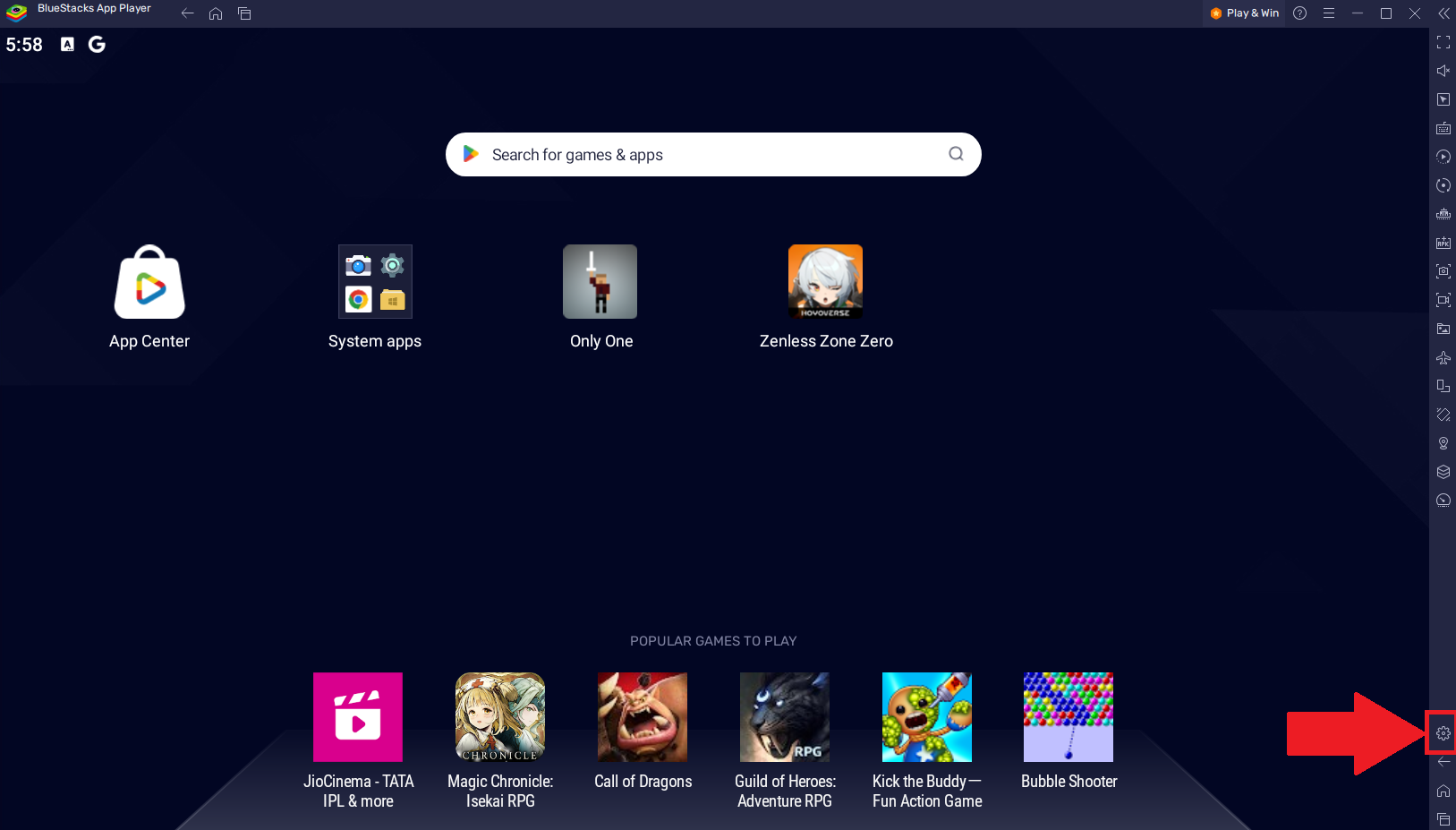Open App Center
This screenshot has height=830, width=1456.
point(149,282)
